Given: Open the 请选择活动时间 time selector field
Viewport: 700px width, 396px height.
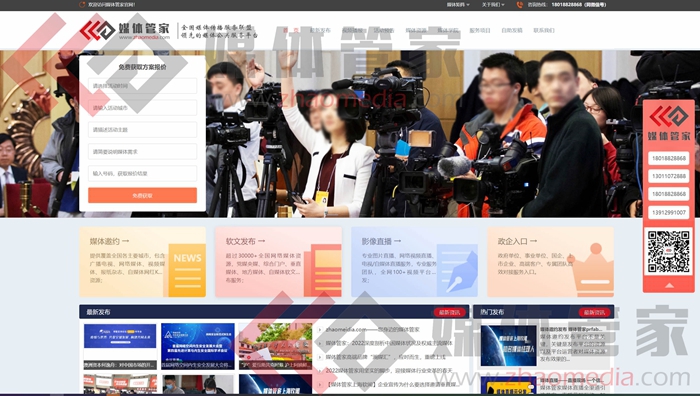Looking at the screenshot, I should click(x=142, y=86).
